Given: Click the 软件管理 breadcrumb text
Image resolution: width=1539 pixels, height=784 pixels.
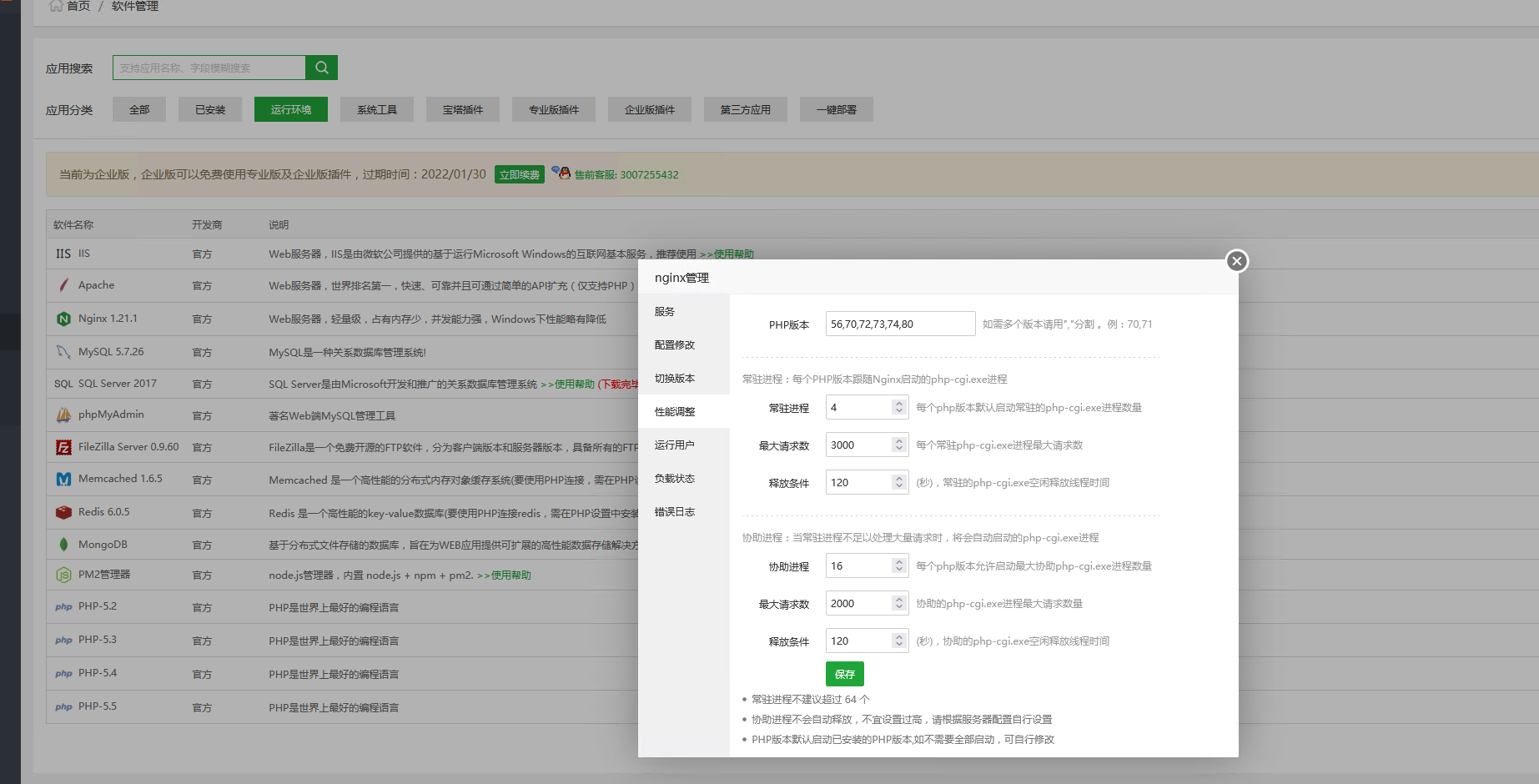Looking at the screenshot, I should coord(135,6).
